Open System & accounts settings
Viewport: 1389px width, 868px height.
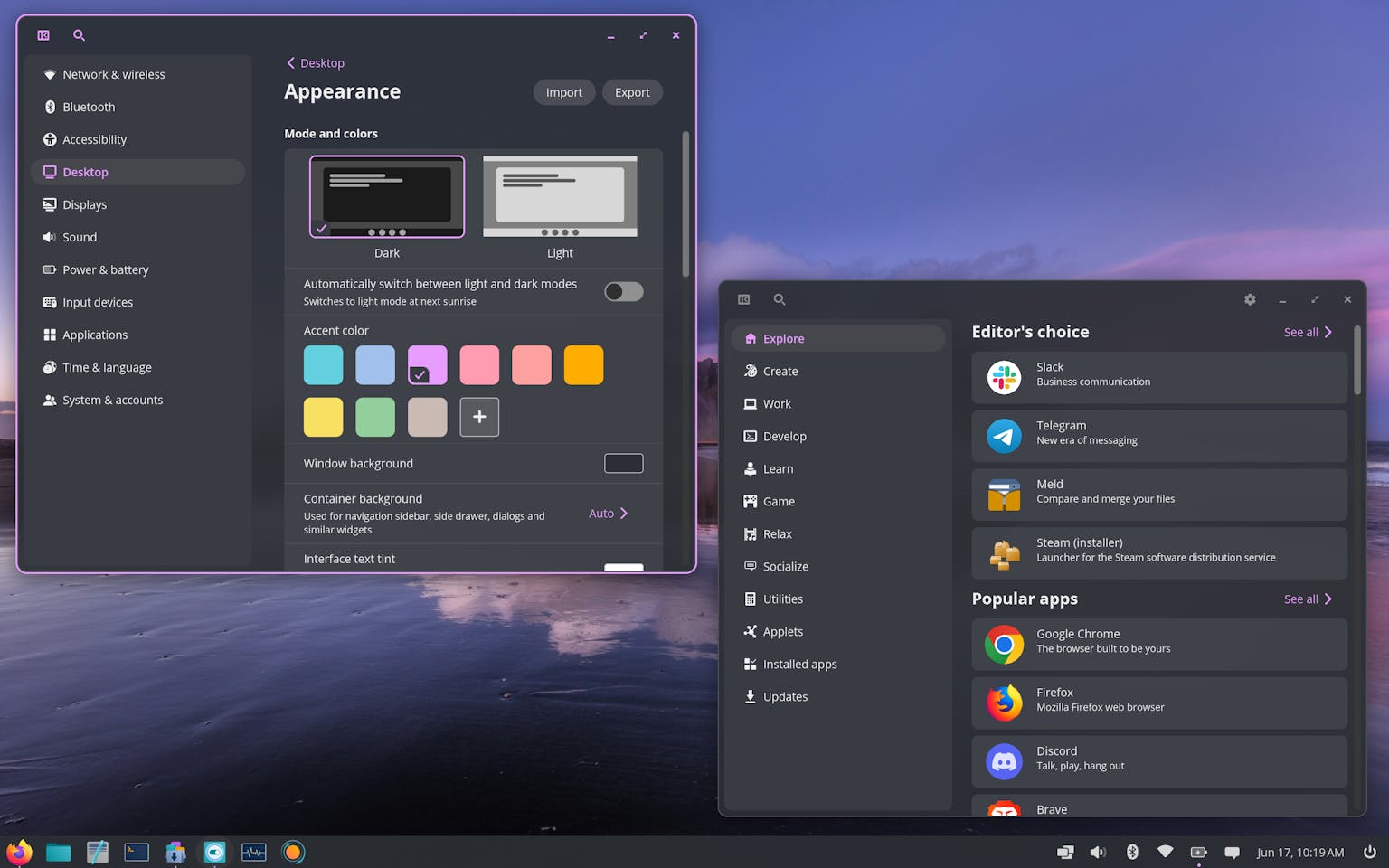(138, 400)
